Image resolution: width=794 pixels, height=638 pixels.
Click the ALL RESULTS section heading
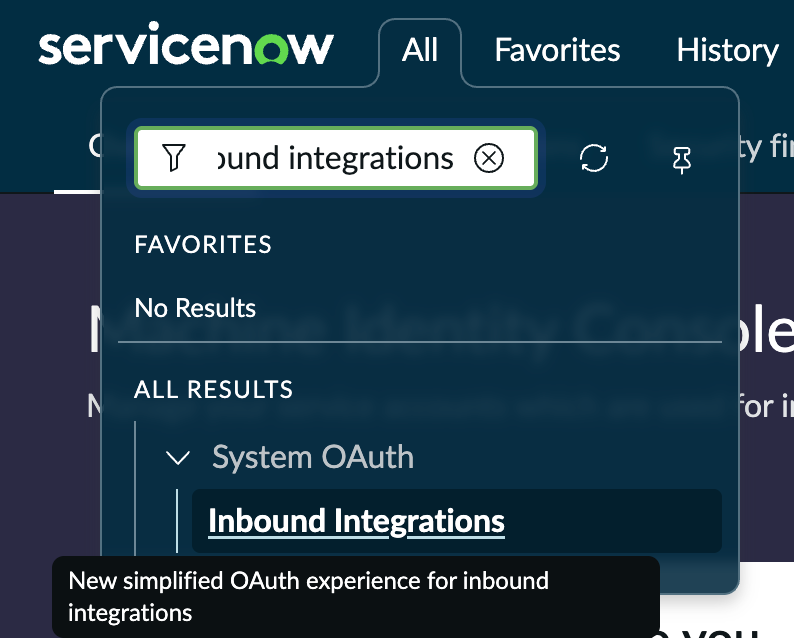(214, 389)
